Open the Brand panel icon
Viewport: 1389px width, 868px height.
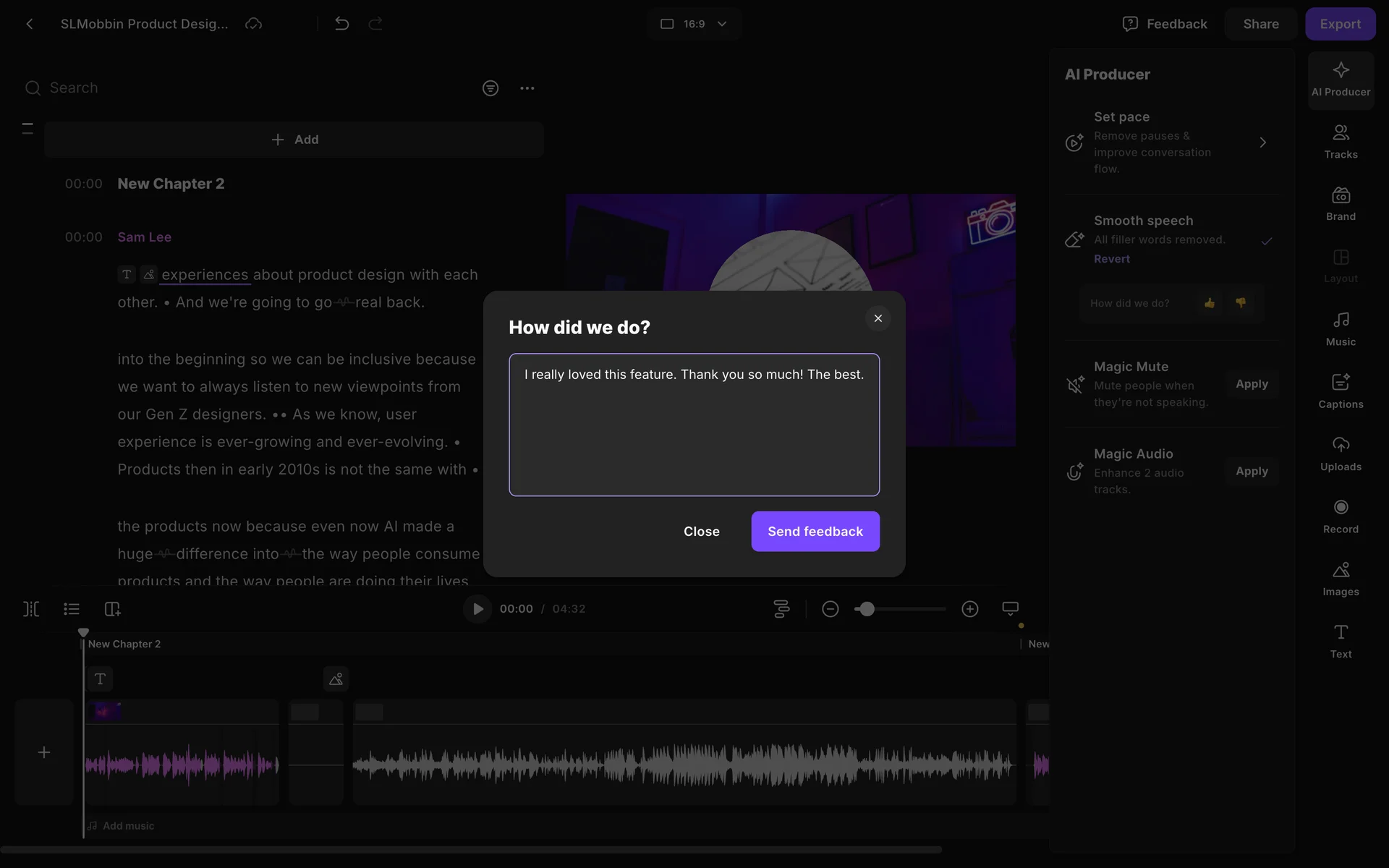[1341, 203]
